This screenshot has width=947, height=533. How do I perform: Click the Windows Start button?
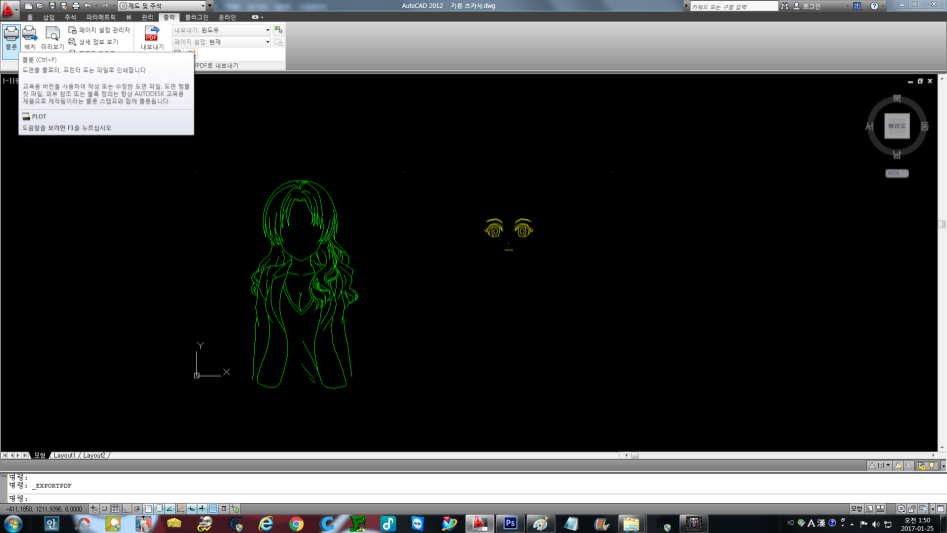(12, 523)
